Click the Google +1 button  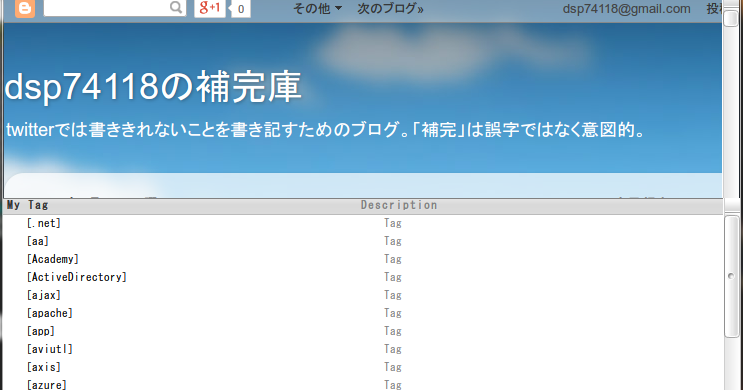click(x=209, y=8)
